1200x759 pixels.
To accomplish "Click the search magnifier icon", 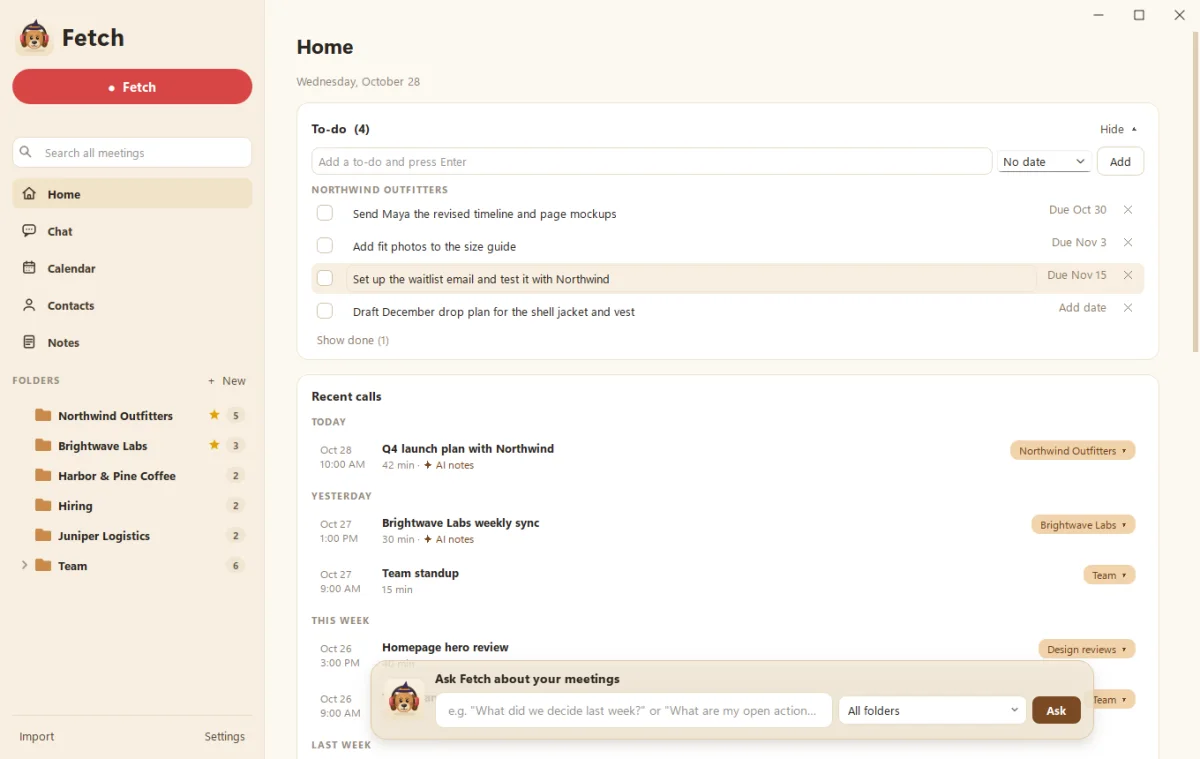I will click(26, 152).
